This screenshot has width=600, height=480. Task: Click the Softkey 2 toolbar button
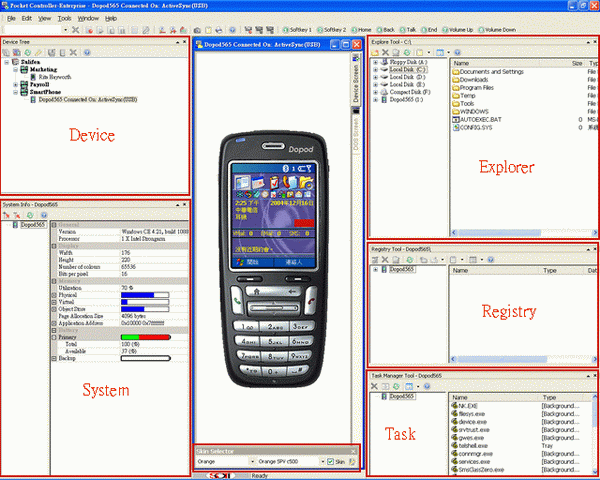[331, 29]
